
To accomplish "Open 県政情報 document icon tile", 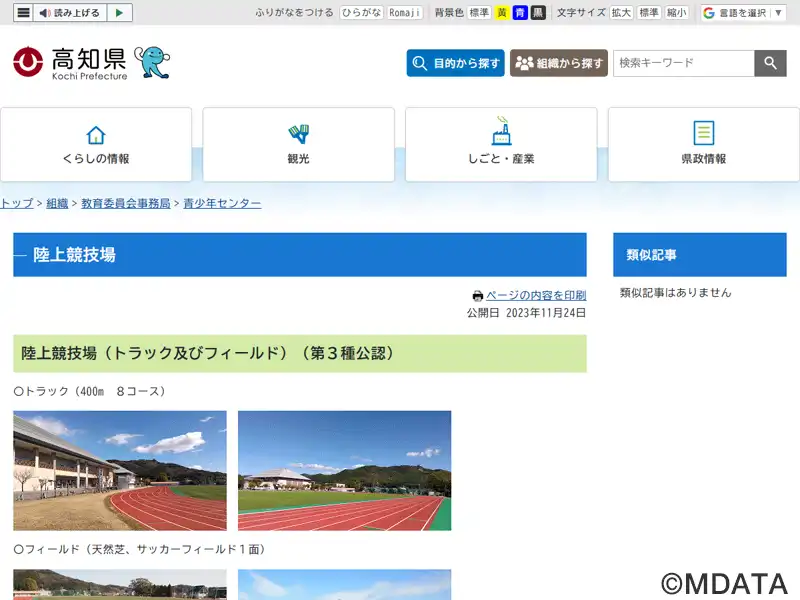I will [704, 144].
